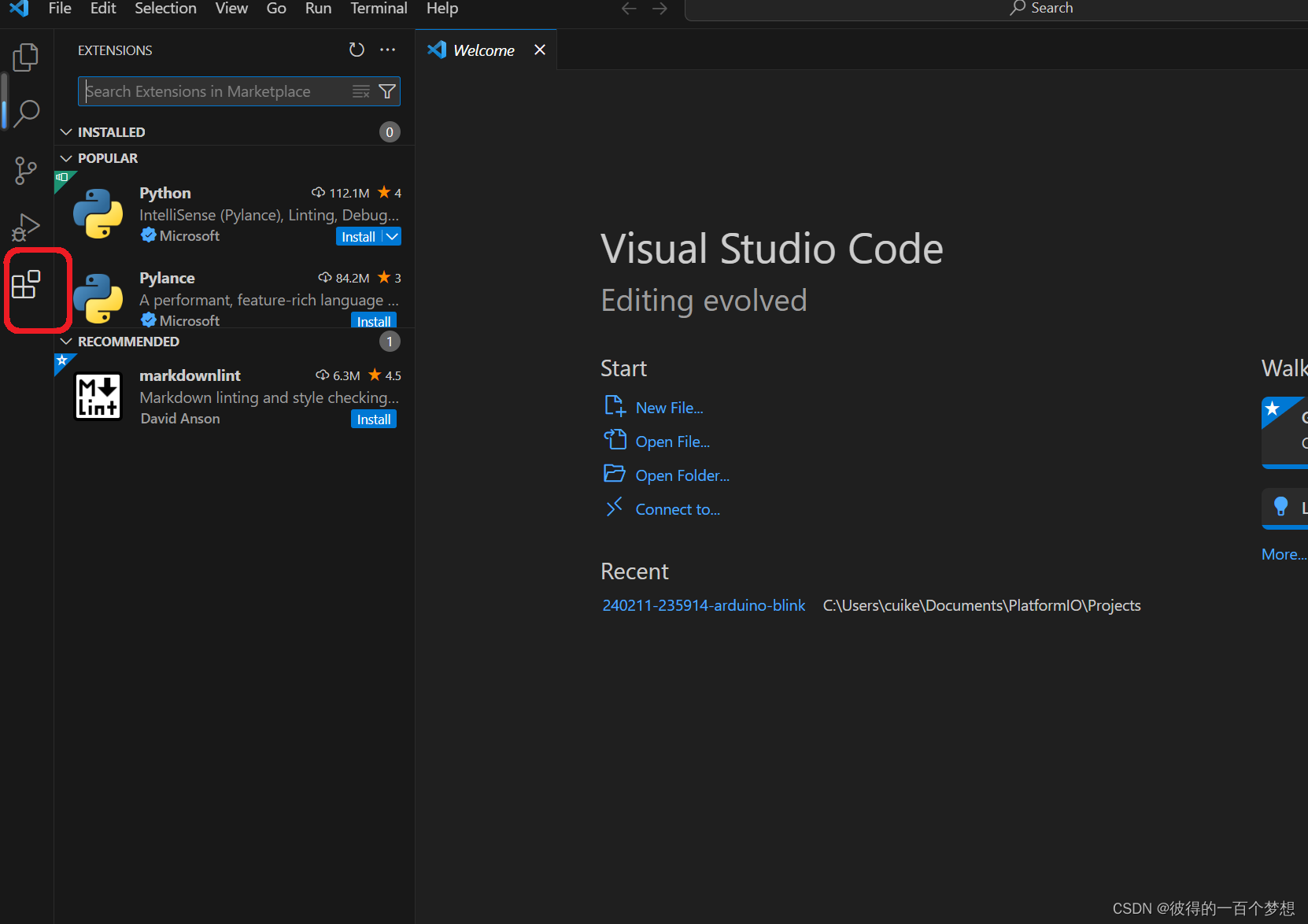Open the Search view icon
1308x924 pixels.
[26, 113]
